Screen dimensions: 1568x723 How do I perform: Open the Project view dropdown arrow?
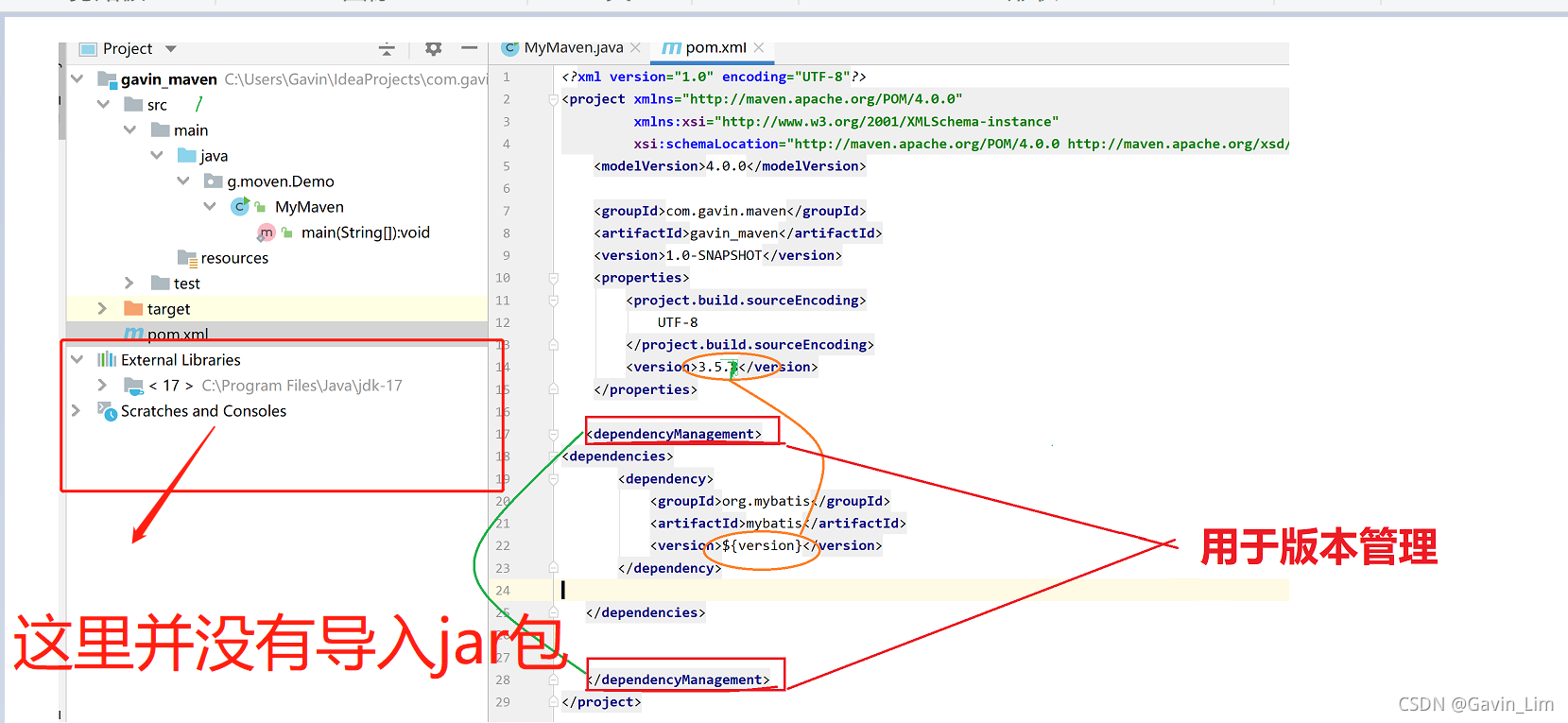[171, 49]
